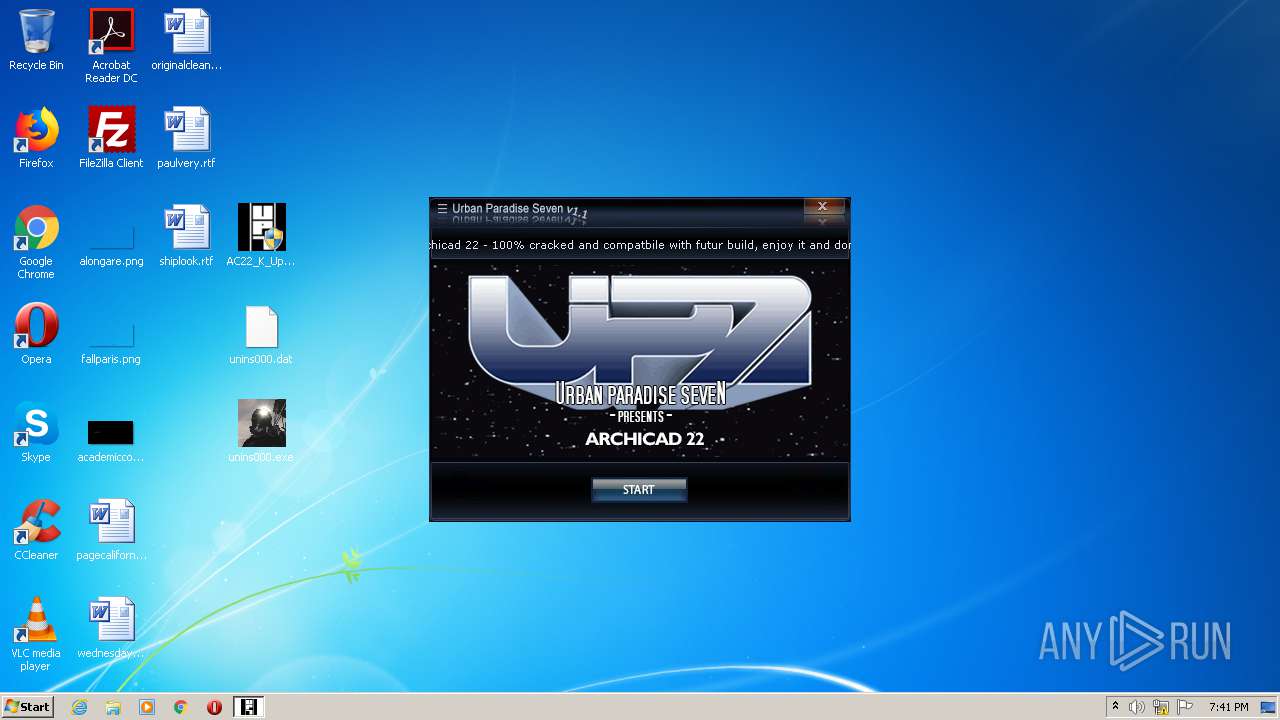Viewport: 1280px width, 720px height.
Task: Click the START button in the installer
Action: coord(639,490)
